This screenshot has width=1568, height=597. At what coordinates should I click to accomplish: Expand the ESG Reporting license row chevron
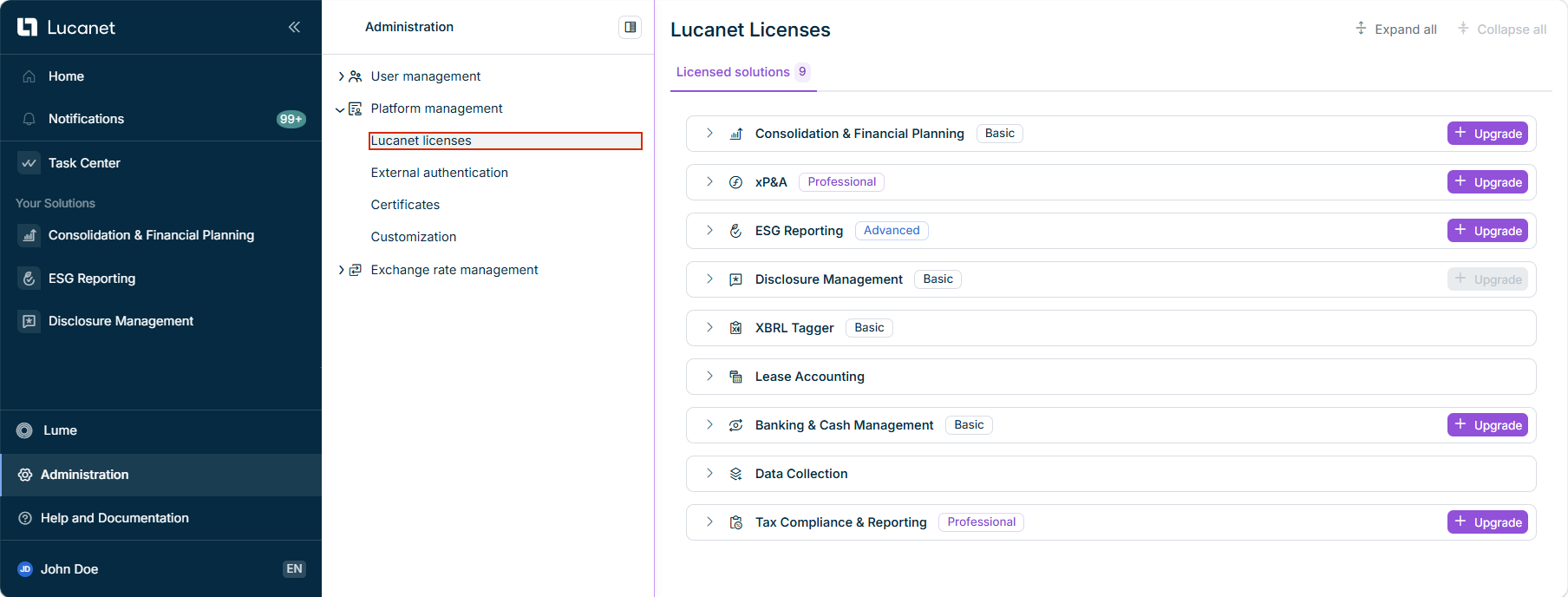pos(709,230)
